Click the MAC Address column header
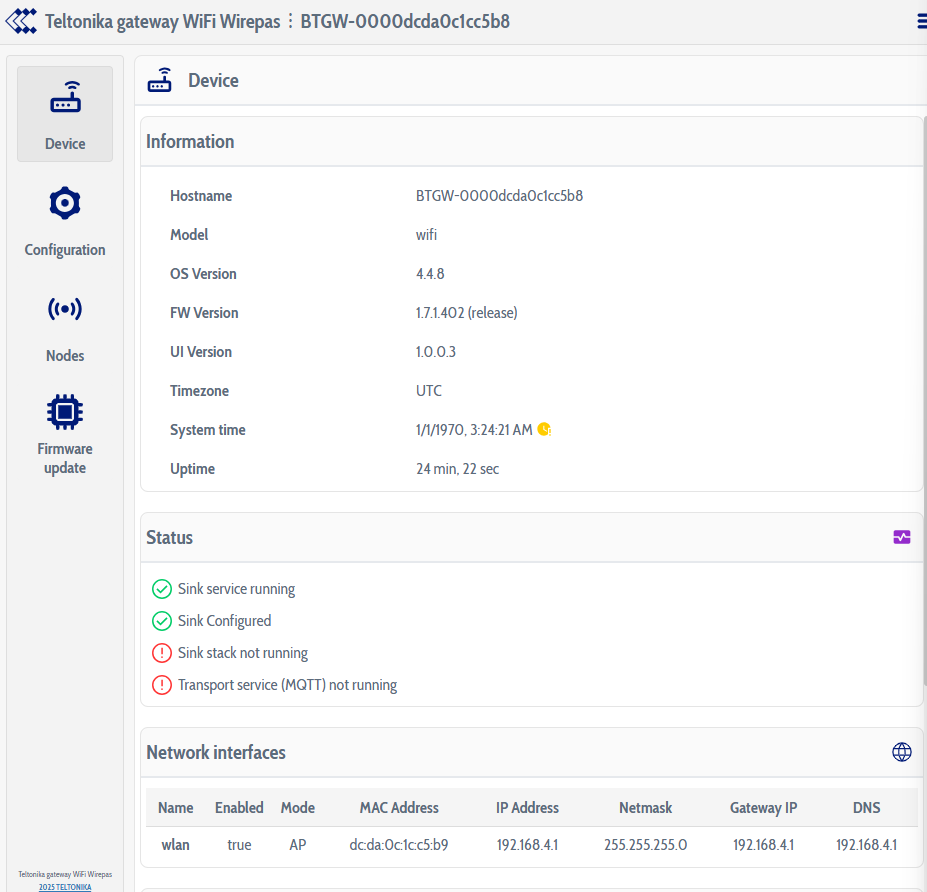This screenshot has height=892, width=927. pyautogui.click(x=399, y=808)
